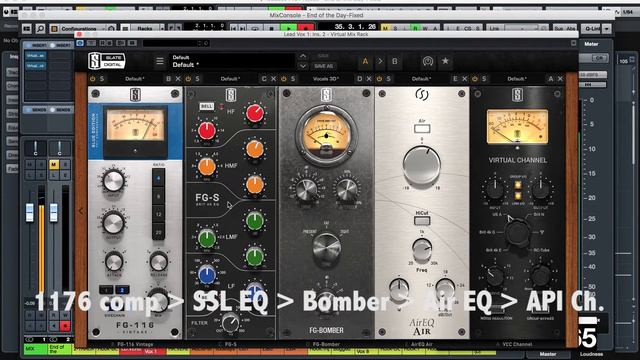Bypass the AirEQ module with its power icon
This screenshot has width=640, height=360.
379,79
